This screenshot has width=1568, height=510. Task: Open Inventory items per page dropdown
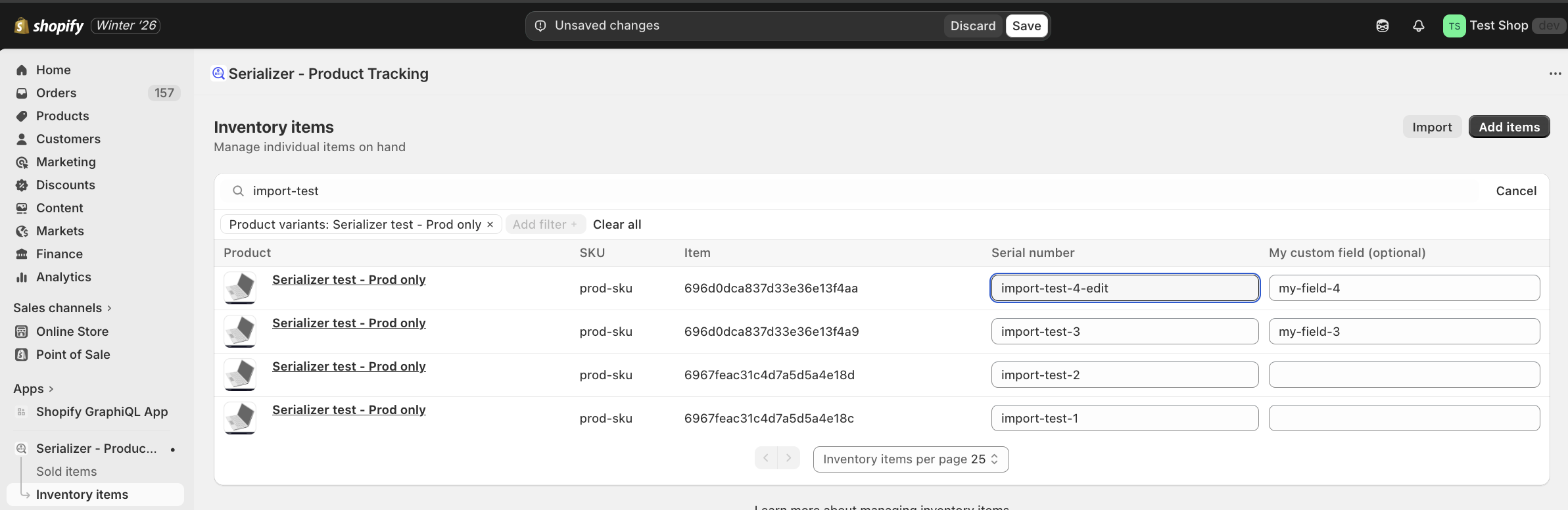[910, 459]
